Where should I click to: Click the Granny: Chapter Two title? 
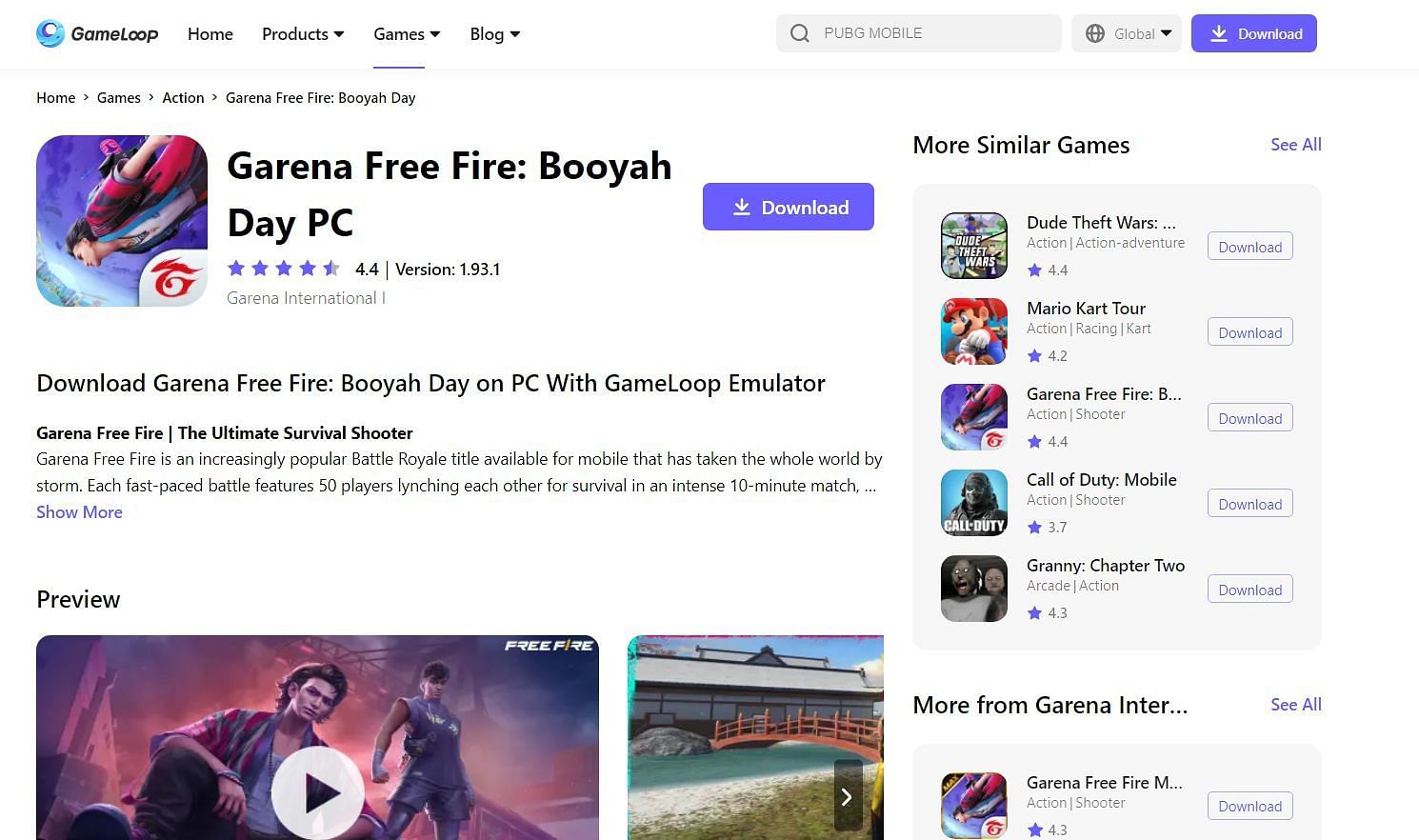click(x=1106, y=566)
